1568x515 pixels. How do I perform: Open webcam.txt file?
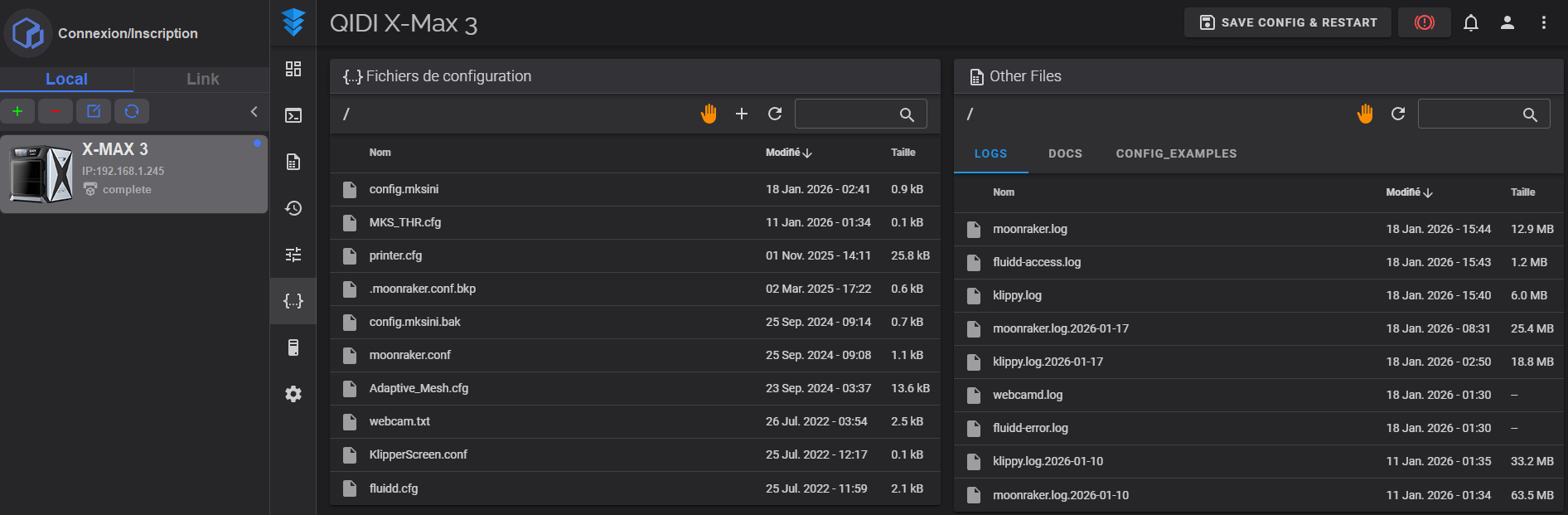coord(635,421)
